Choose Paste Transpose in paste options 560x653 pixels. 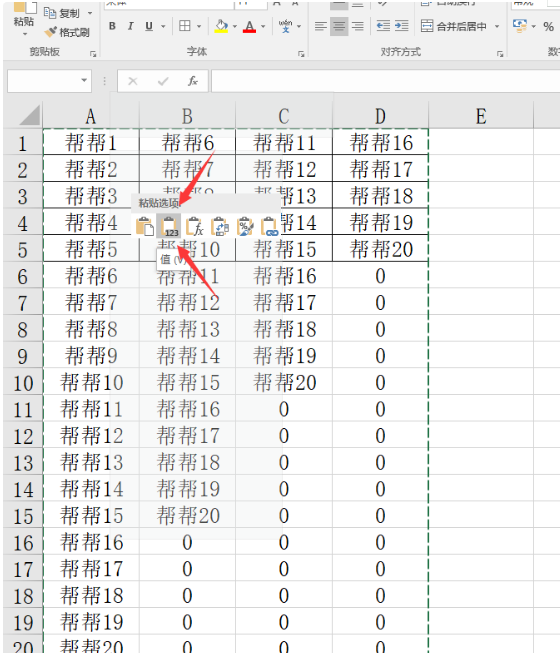(220, 226)
